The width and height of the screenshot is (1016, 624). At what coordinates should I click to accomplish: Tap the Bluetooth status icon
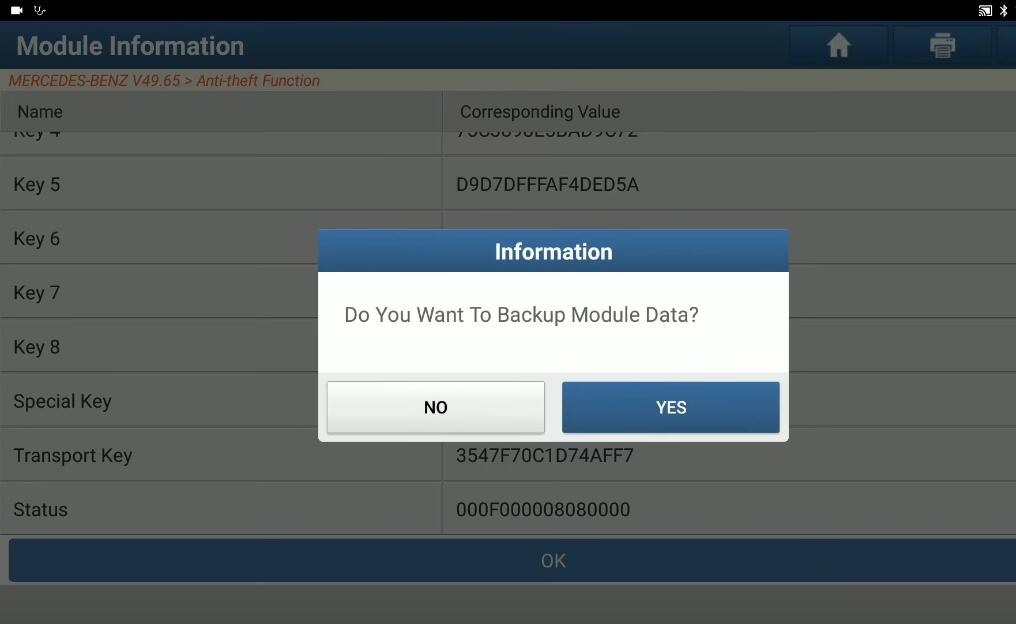point(1004,10)
